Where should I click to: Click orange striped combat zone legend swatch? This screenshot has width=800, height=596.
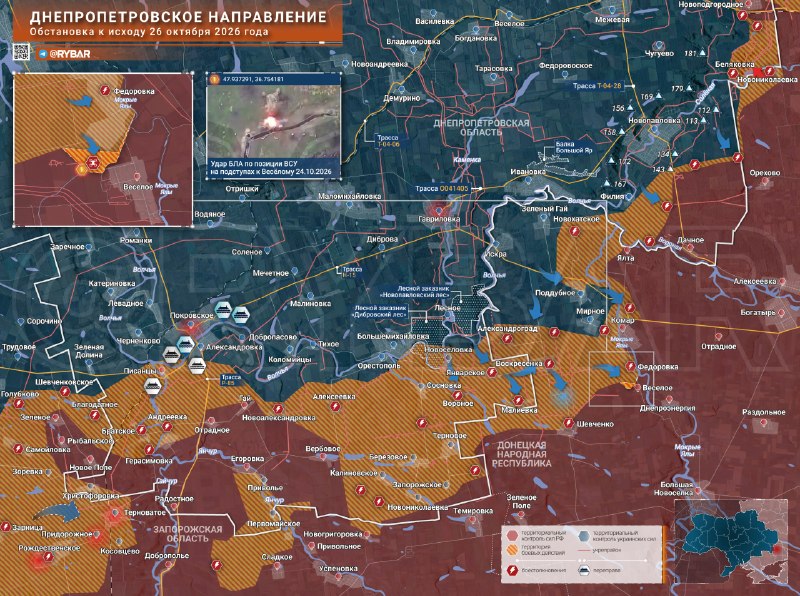(x=512, y=550)
